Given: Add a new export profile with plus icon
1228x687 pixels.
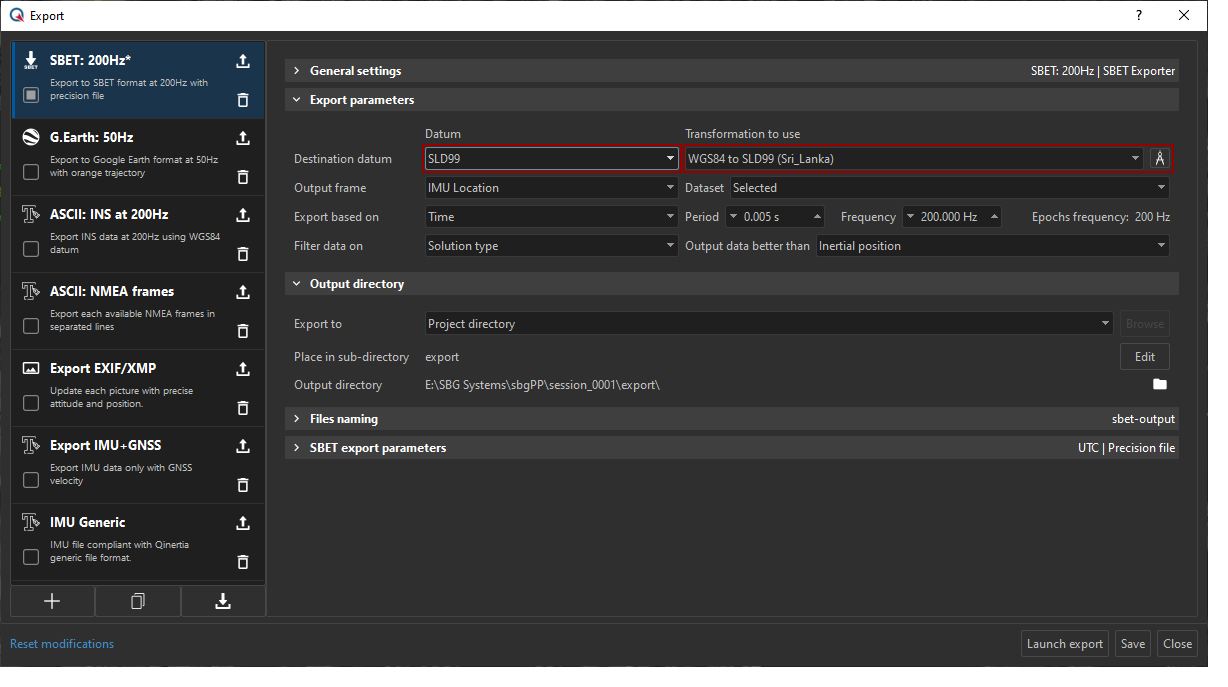Looking at the screenshot, I should pos(53,601).
